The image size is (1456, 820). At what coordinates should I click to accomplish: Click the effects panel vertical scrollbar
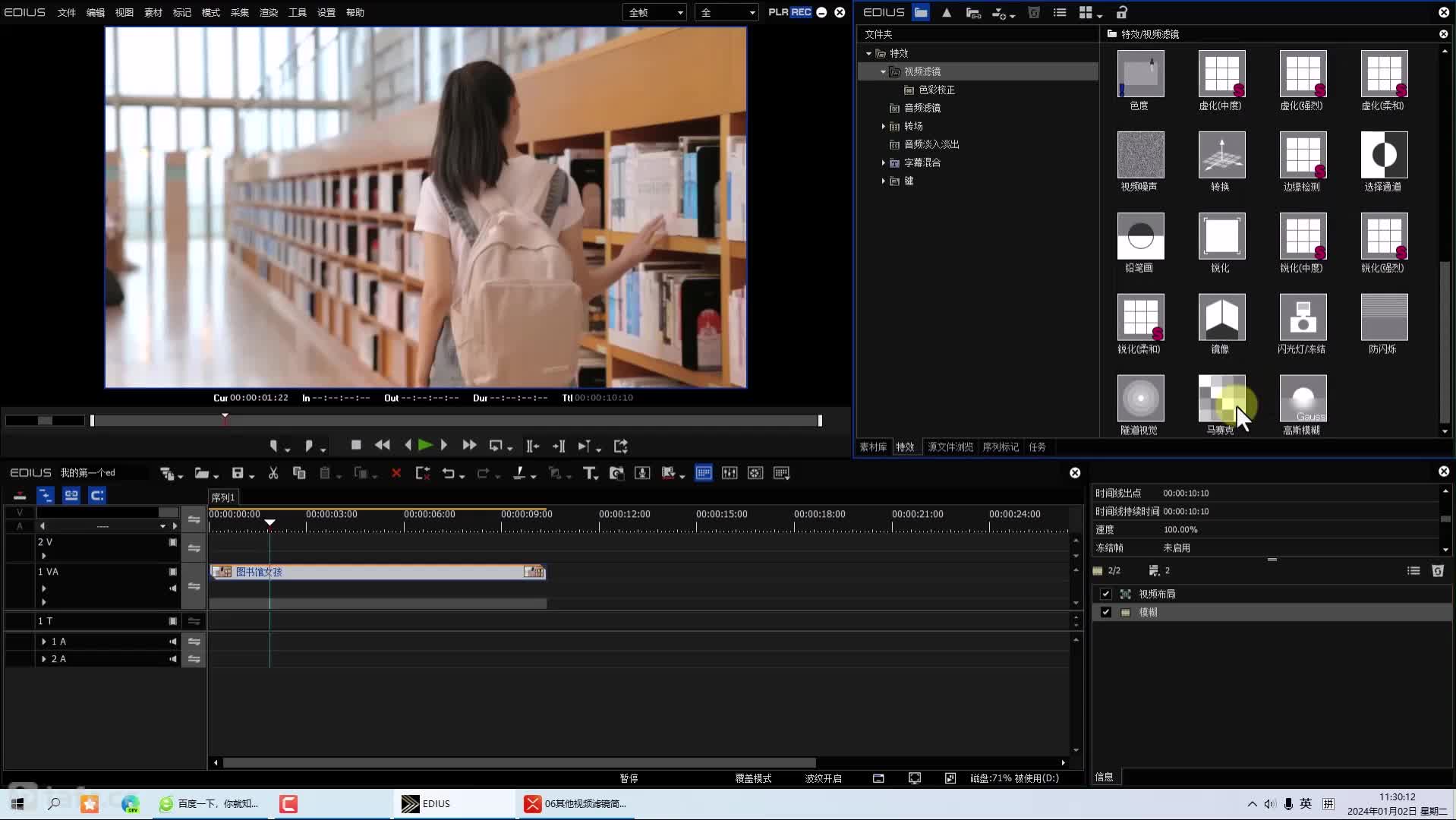(x=1445, y=342)
